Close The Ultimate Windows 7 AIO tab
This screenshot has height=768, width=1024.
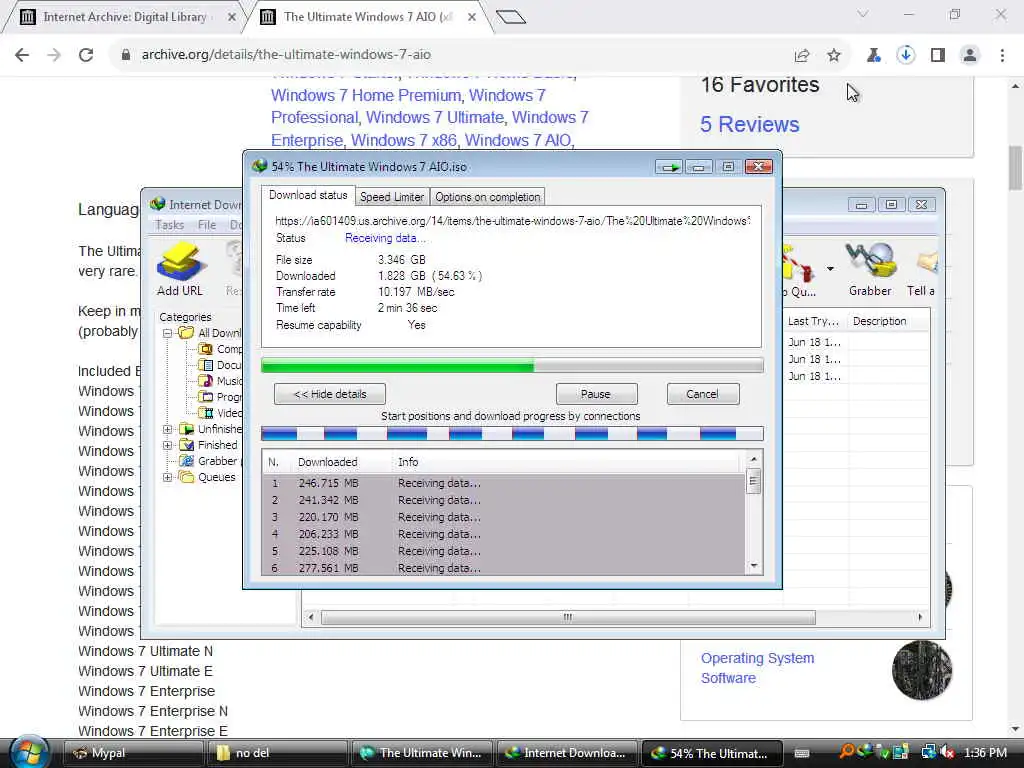click(x=472, y=18)
